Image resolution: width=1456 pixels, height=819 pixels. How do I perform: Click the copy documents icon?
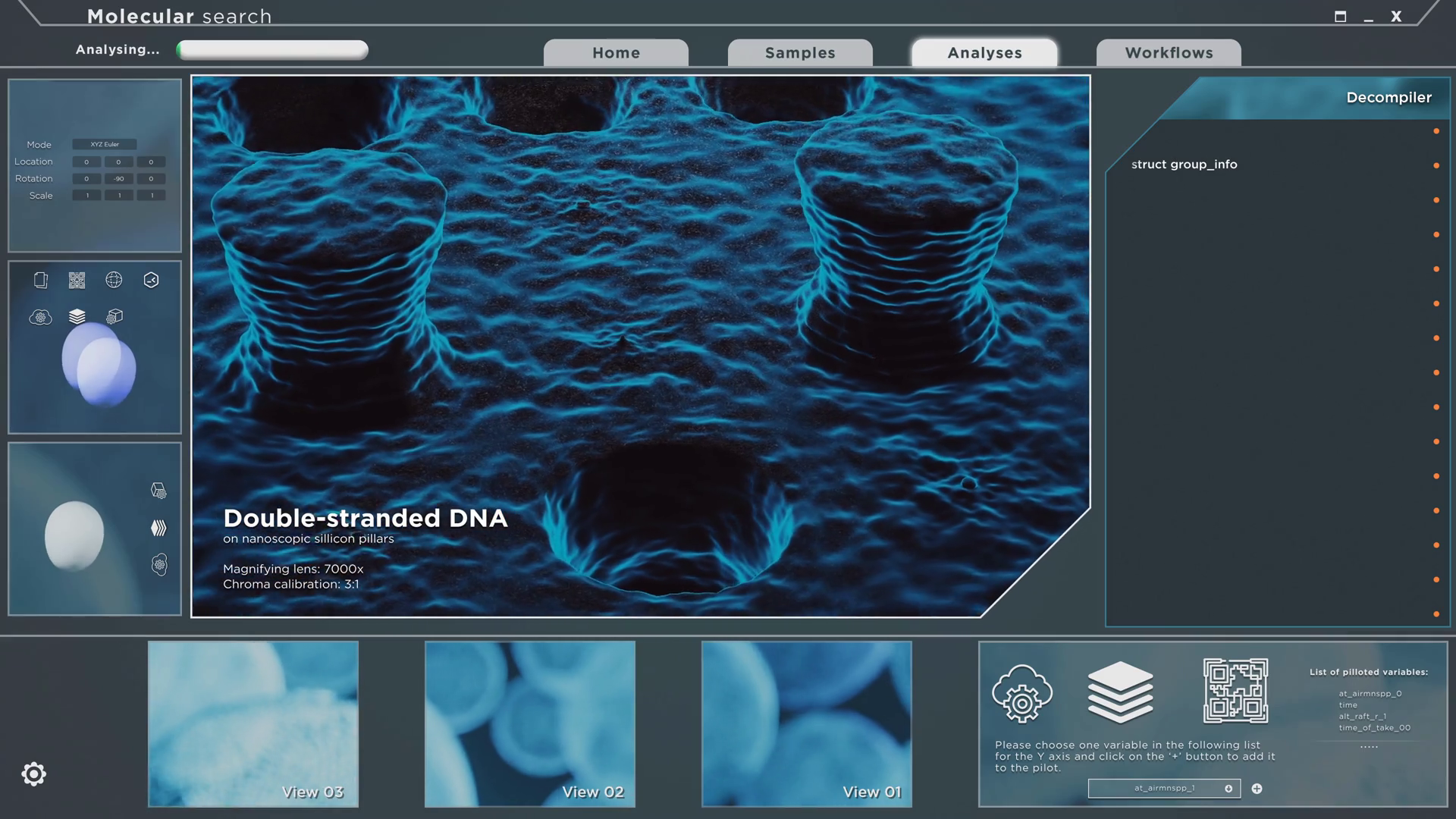(x=41, y=281)
